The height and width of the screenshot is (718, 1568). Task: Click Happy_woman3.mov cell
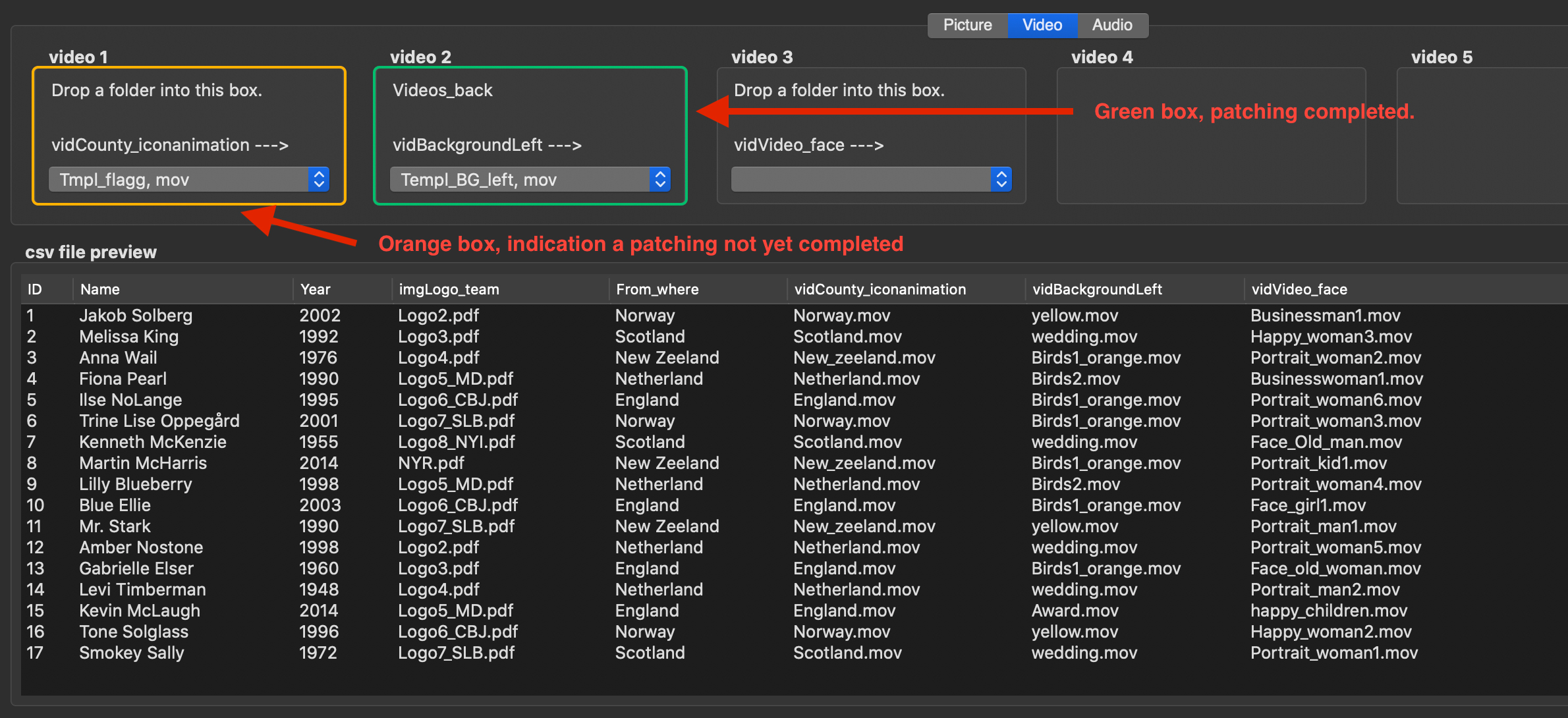[x=1331, y=337]
